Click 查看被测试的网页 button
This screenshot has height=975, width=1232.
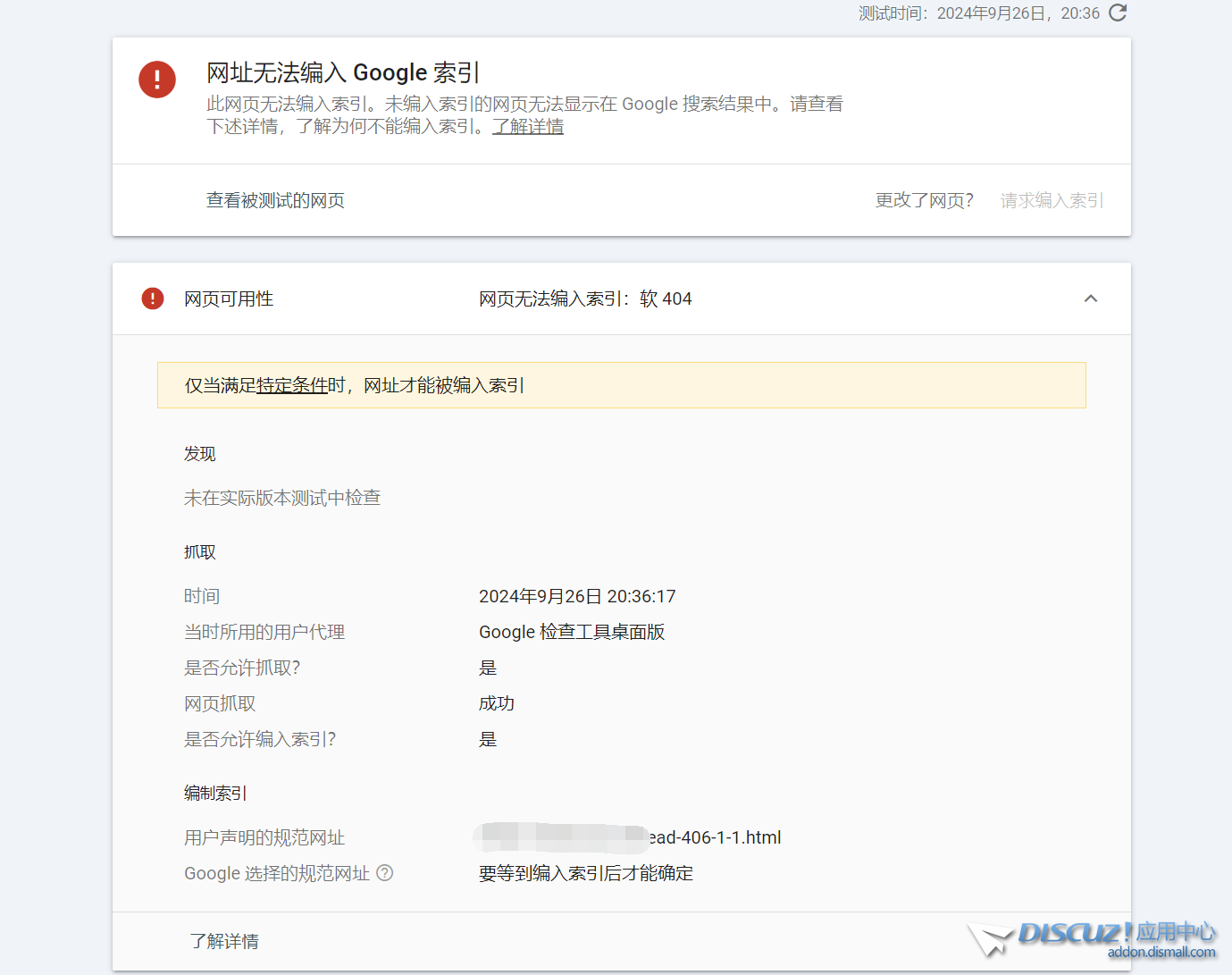click(275, 200)
